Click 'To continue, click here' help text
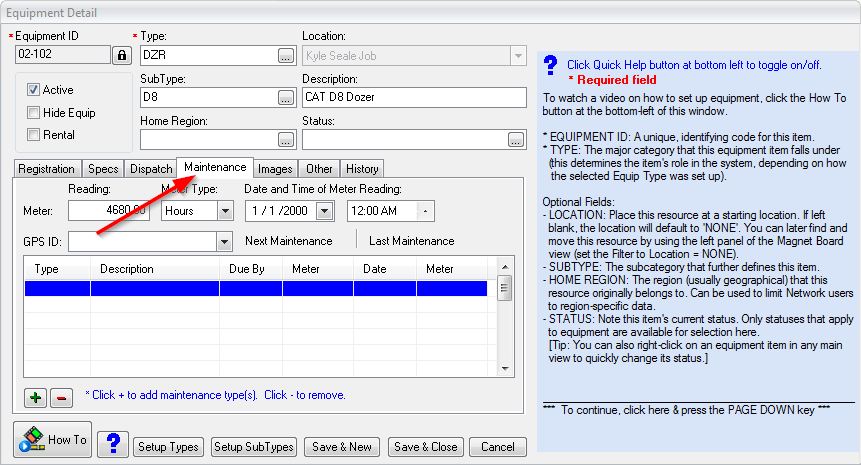Image resolution: width=861 pixels, height=465 pixels. pos(686,410)
